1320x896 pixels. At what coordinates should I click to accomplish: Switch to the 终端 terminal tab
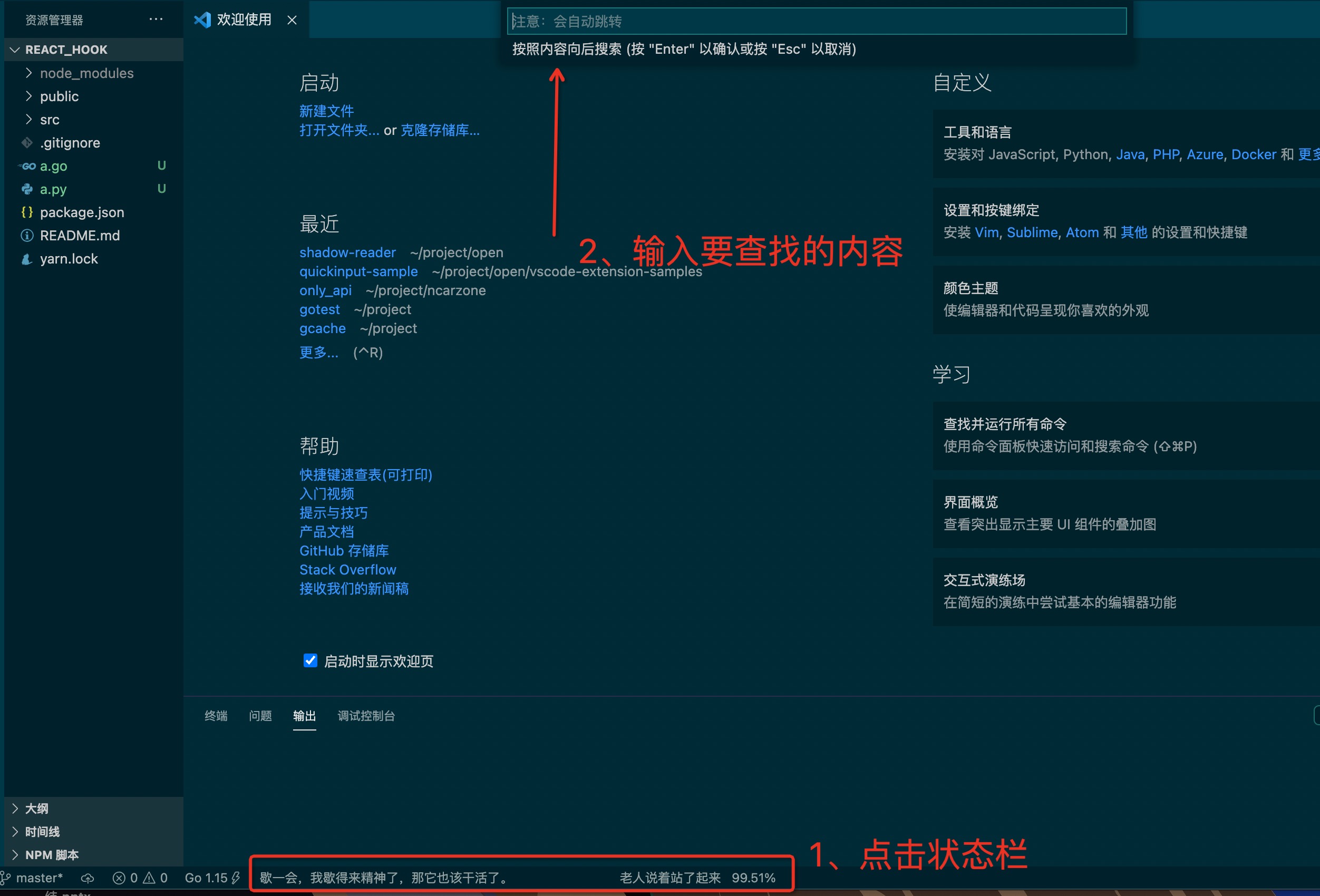[216, 715]
